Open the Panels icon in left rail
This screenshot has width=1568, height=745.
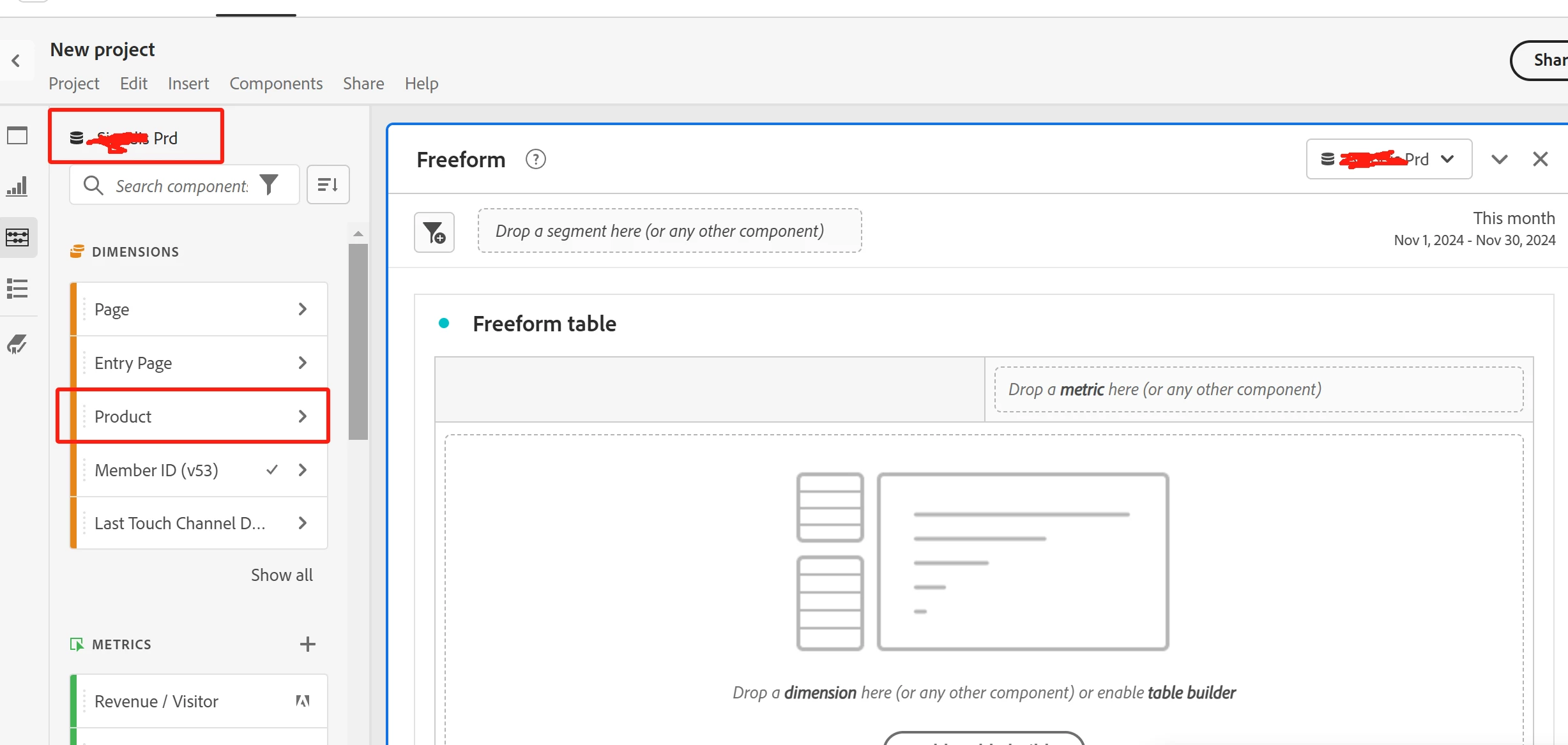point(17,136)
